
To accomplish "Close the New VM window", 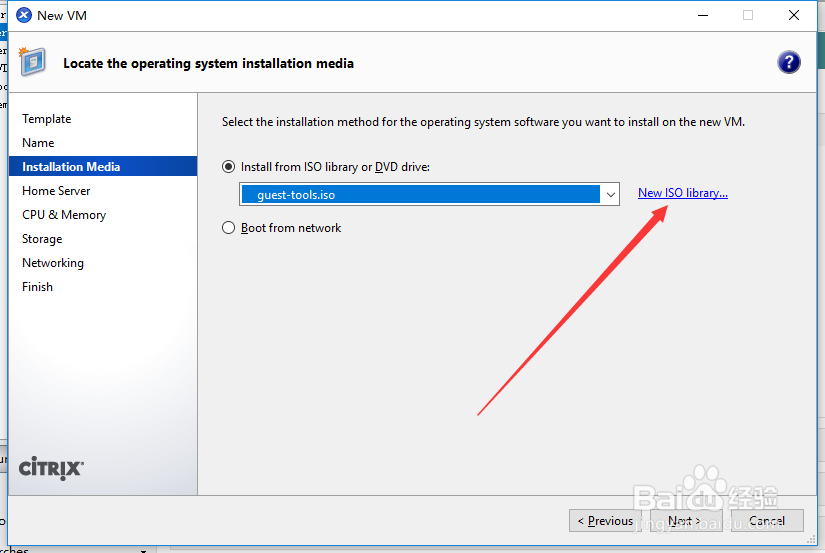I will coord(794,15).
